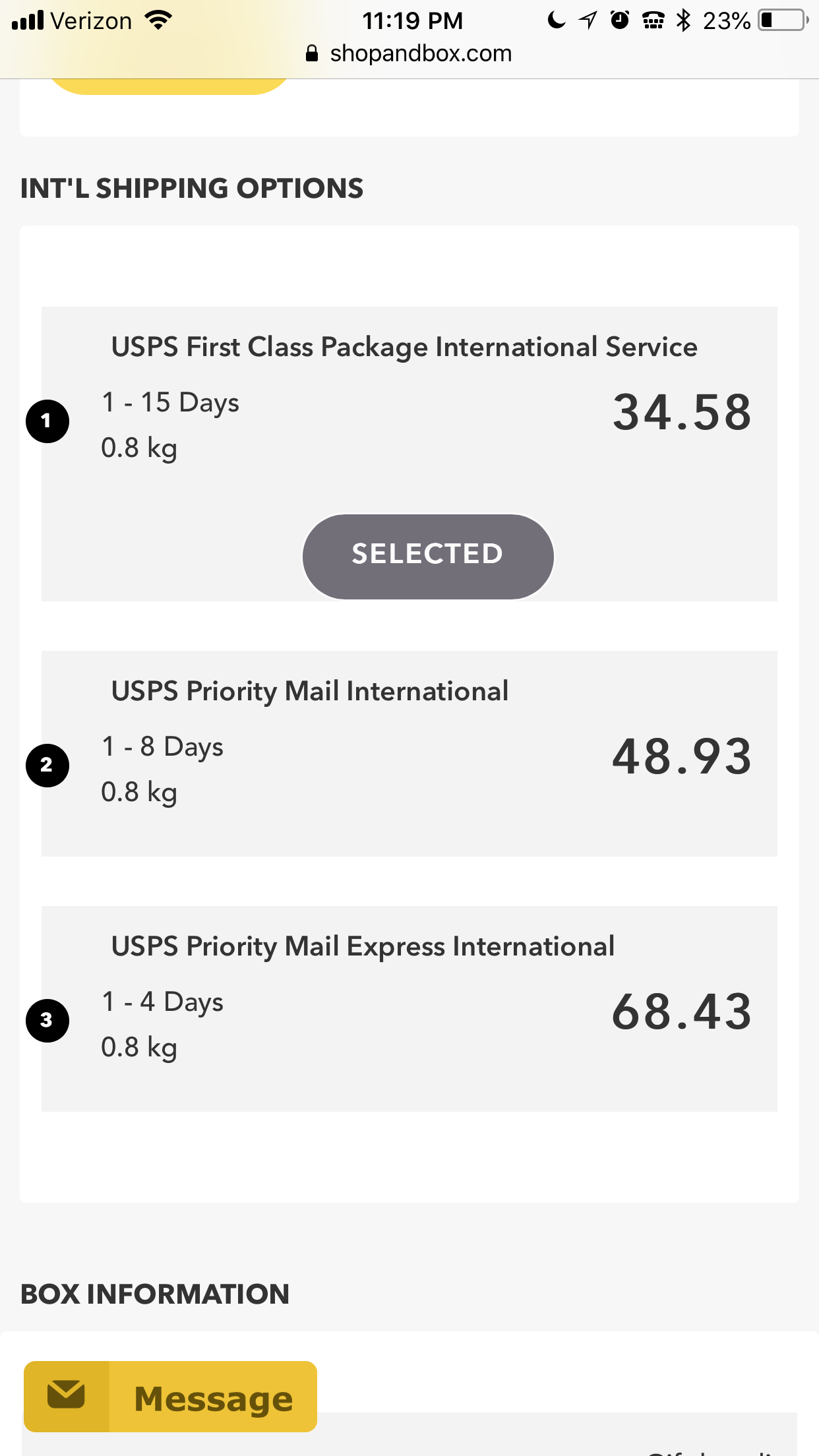Screen dimensions: 819x1456
Task: Tap the 68.43 Express shipping price
Action: coord(681,1012)
